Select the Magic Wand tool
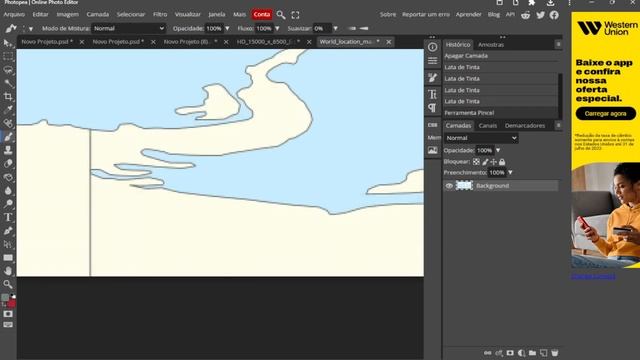Viewport: 640px width, 360px height. pos(8,83)
